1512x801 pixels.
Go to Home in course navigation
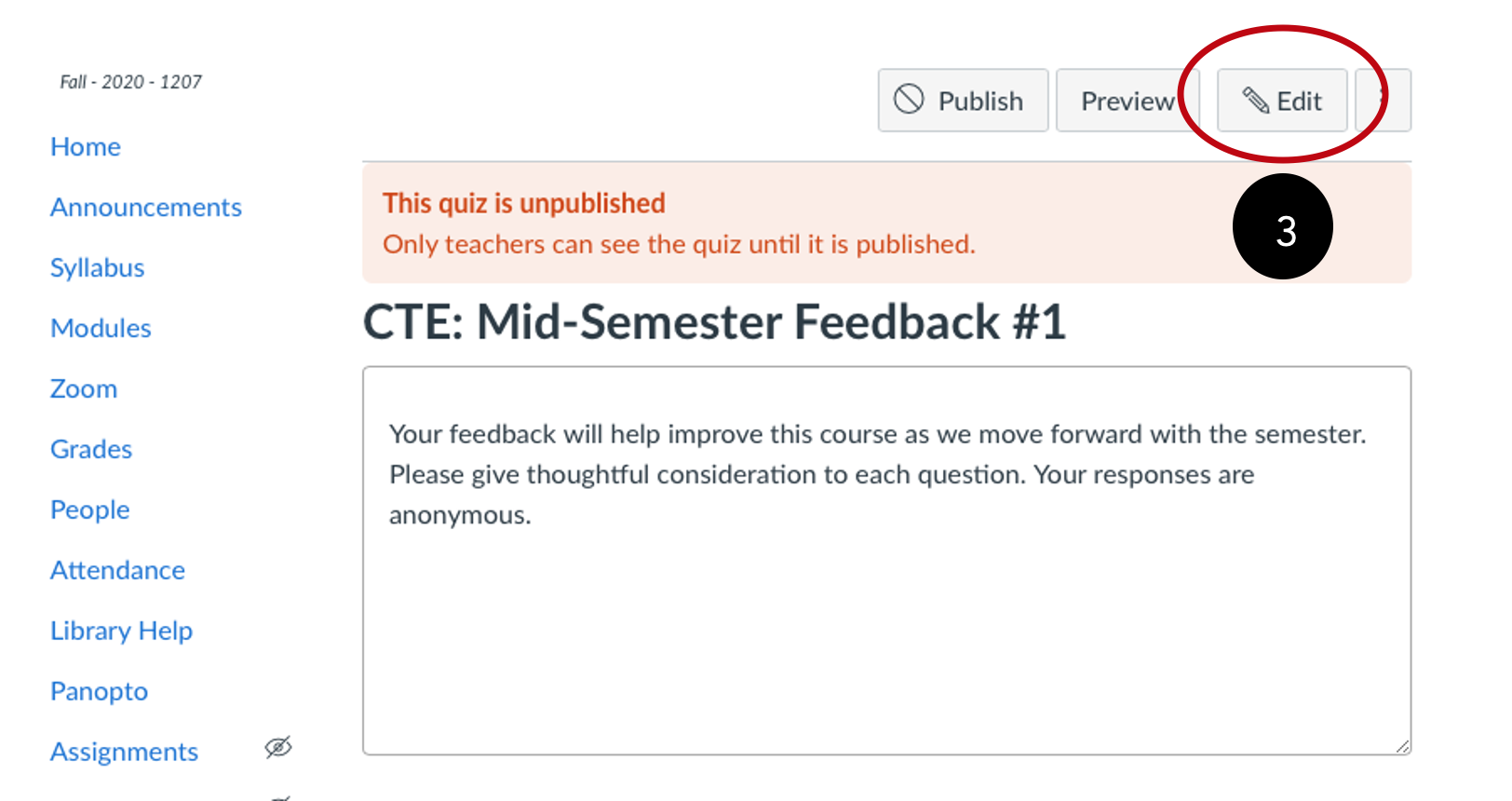86,146
